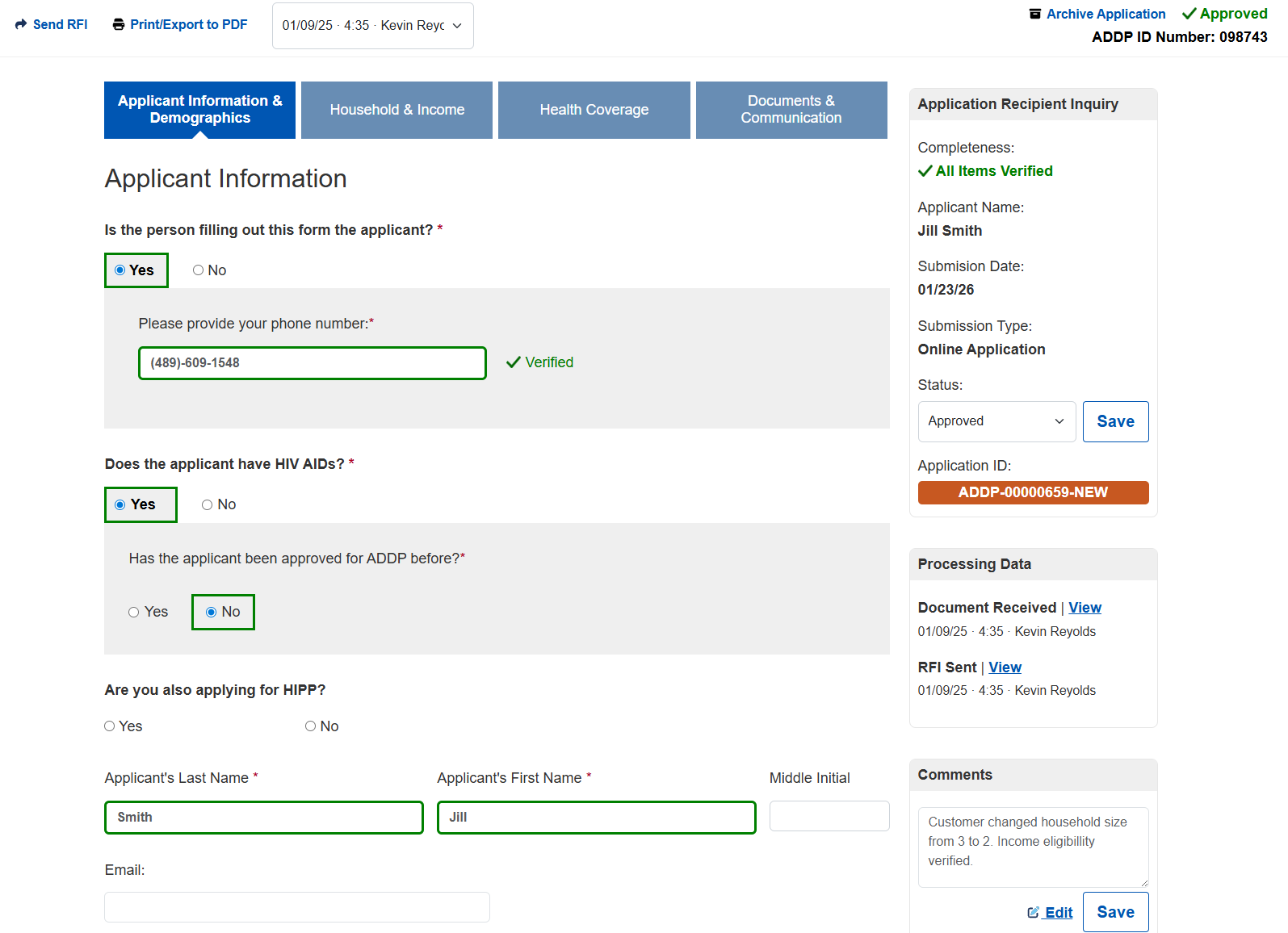Open the Status dropdown showing Approved

(x=996, y=421)
